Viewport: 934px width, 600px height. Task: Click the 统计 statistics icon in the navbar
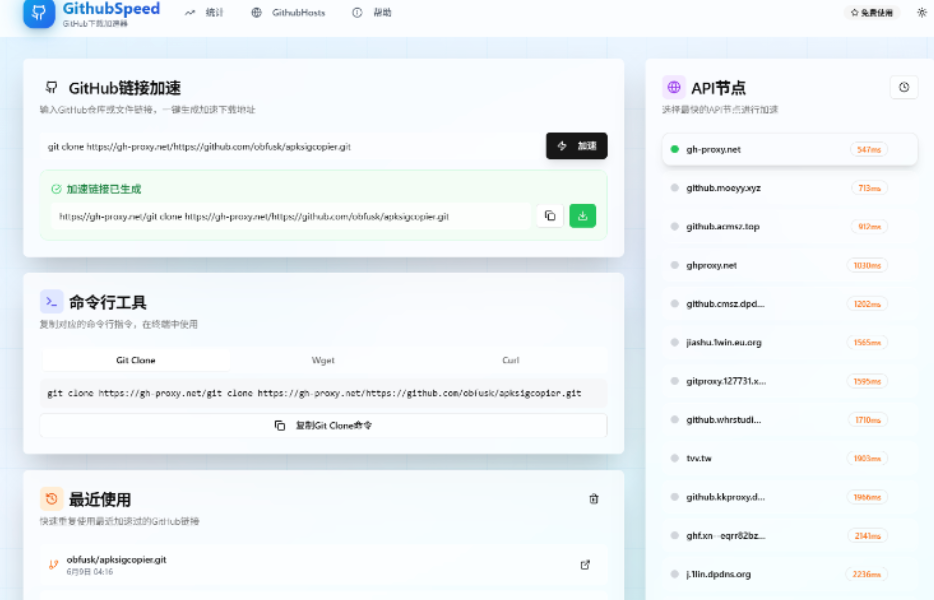click(189, 13)
